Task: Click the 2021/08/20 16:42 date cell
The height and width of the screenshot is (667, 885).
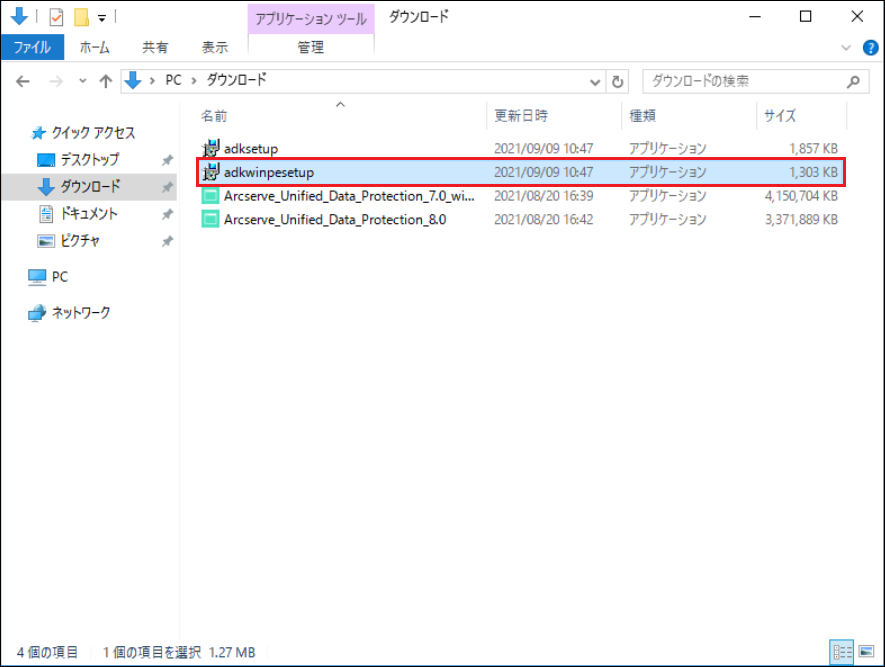Action: [544, 220]
